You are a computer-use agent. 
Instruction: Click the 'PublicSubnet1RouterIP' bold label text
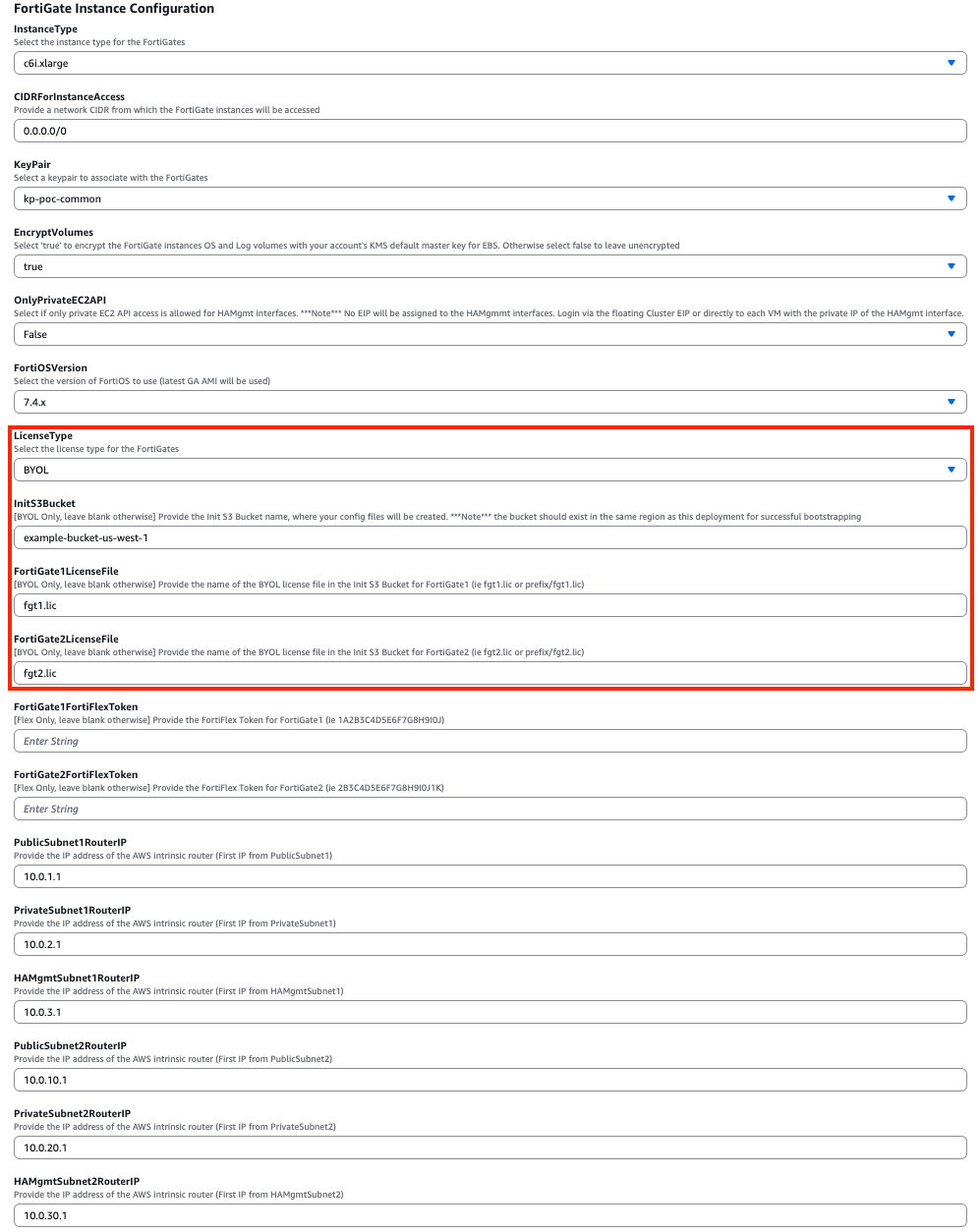coord(70,843)
